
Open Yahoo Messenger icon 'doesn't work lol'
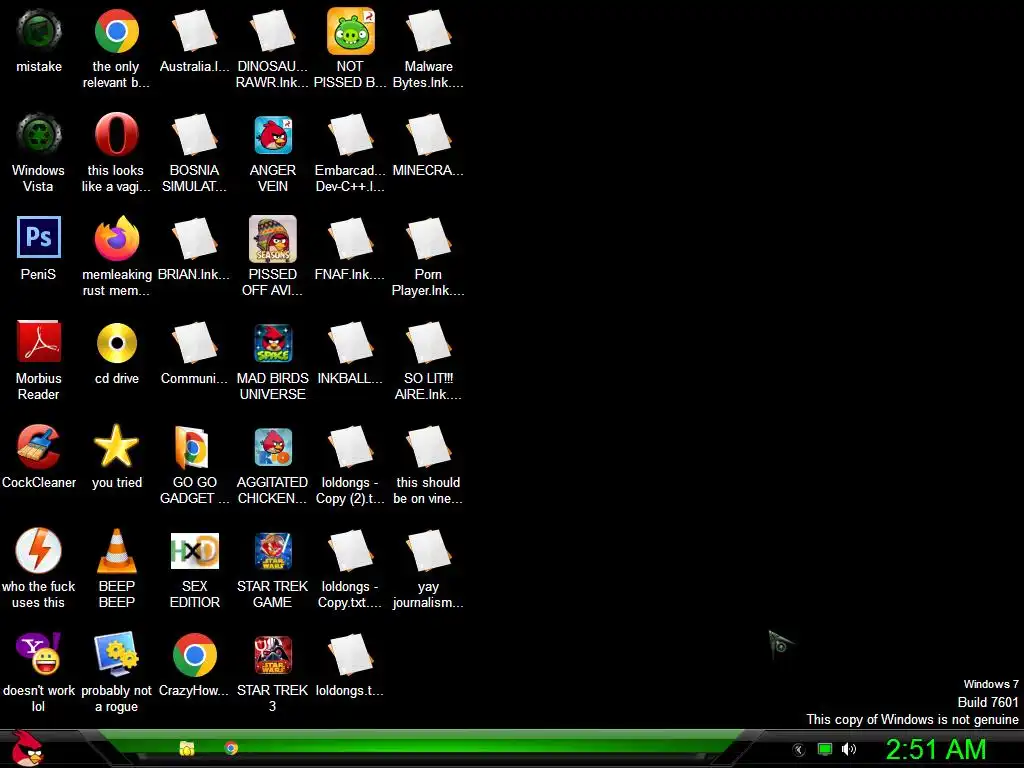[39, 654]
